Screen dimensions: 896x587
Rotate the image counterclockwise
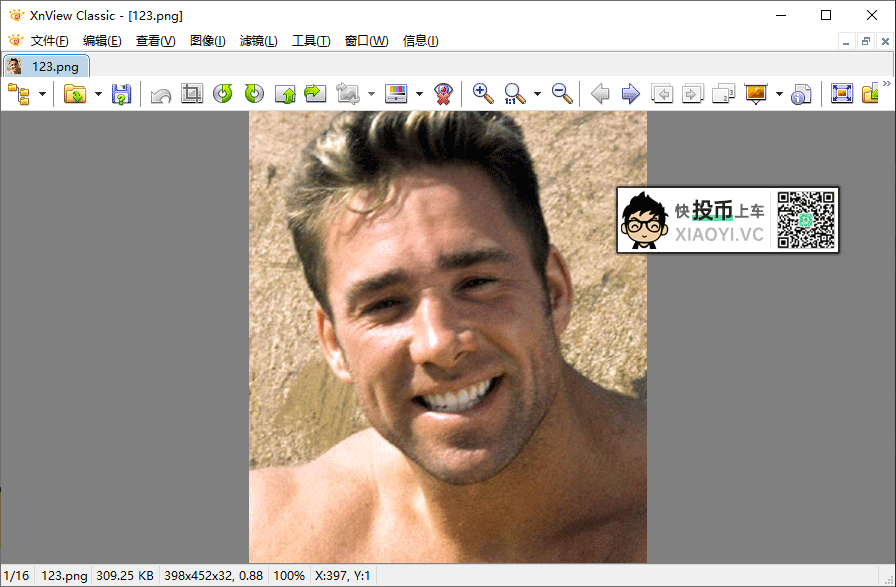click(222, 93)
